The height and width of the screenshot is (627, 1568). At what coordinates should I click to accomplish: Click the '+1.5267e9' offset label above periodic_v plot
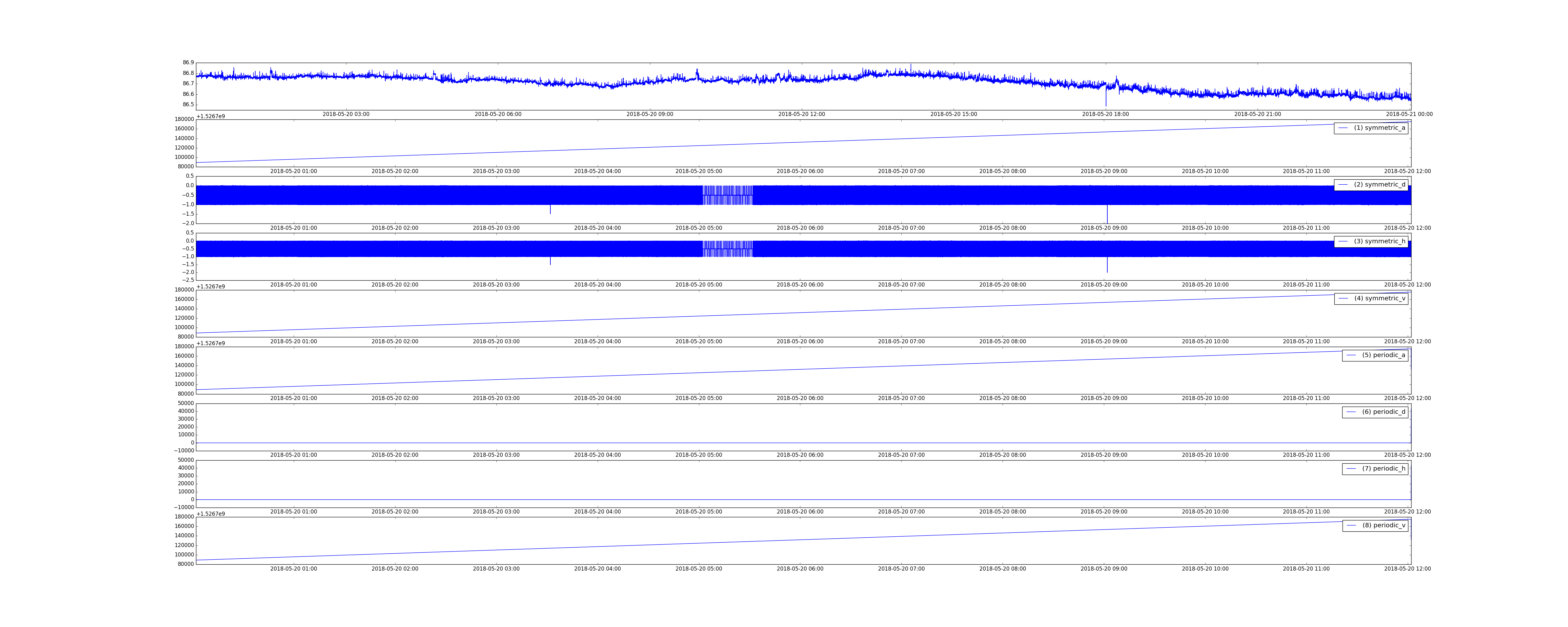pyautogui.click(x=211, y=514)
